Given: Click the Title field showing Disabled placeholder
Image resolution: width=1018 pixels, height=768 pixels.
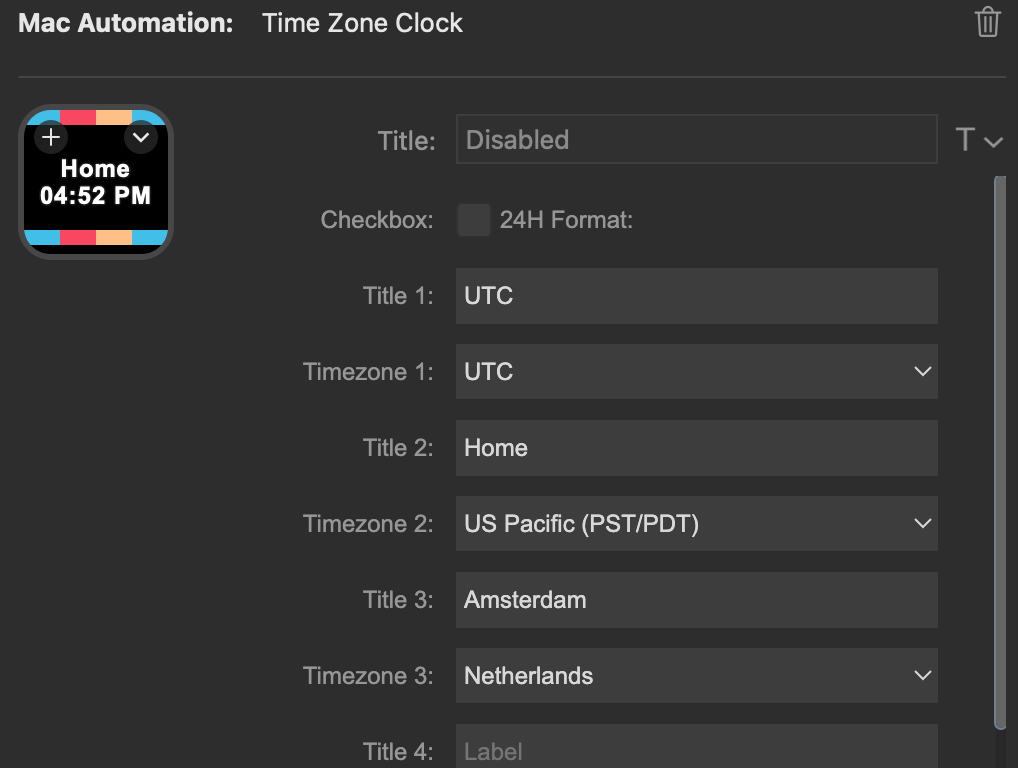Looking at the screenshot, I should 696,140.
